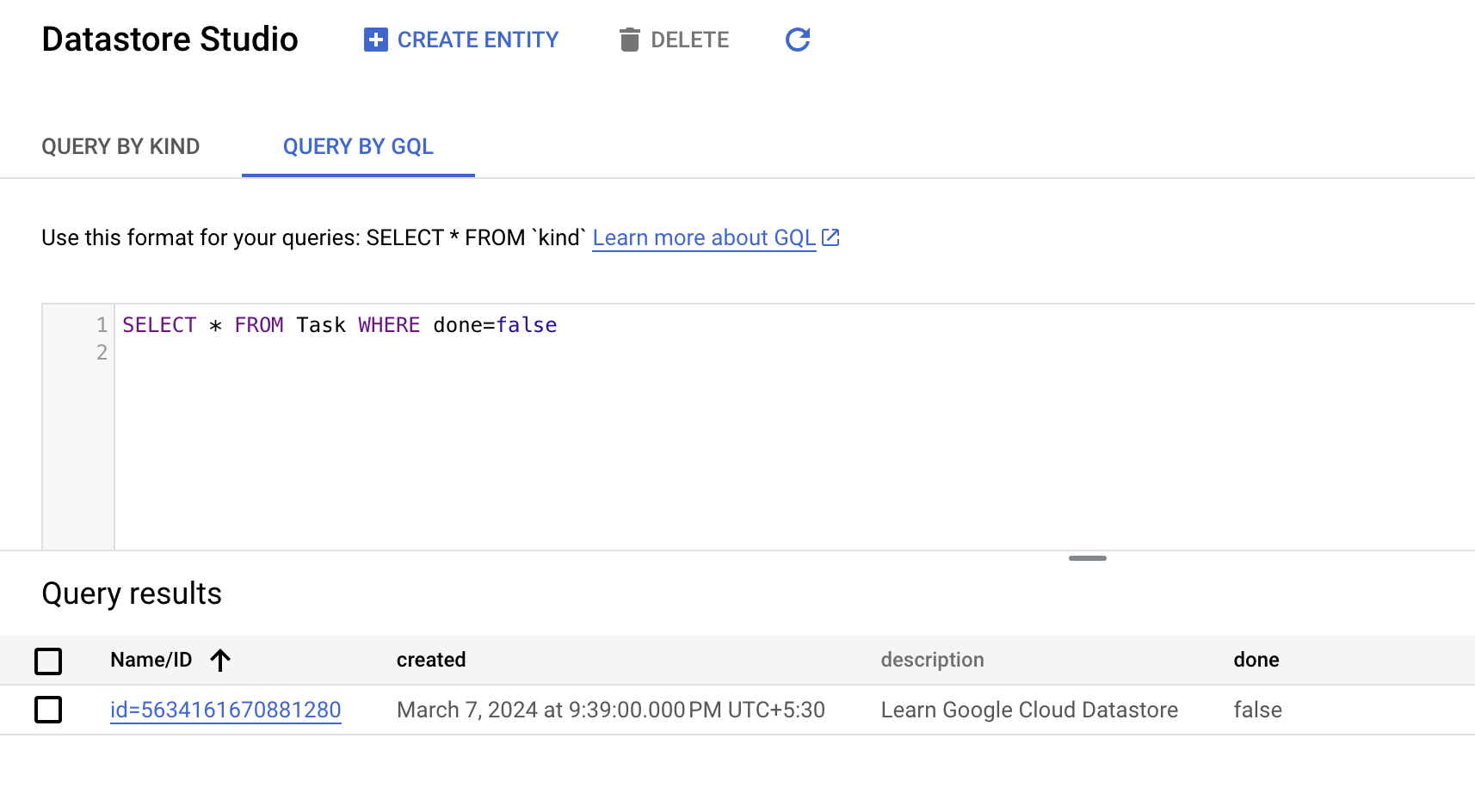Viewport: 1475px width, 812px height.
Task: Click the Create Entity plus icon
Action: (x=376, y=40)
